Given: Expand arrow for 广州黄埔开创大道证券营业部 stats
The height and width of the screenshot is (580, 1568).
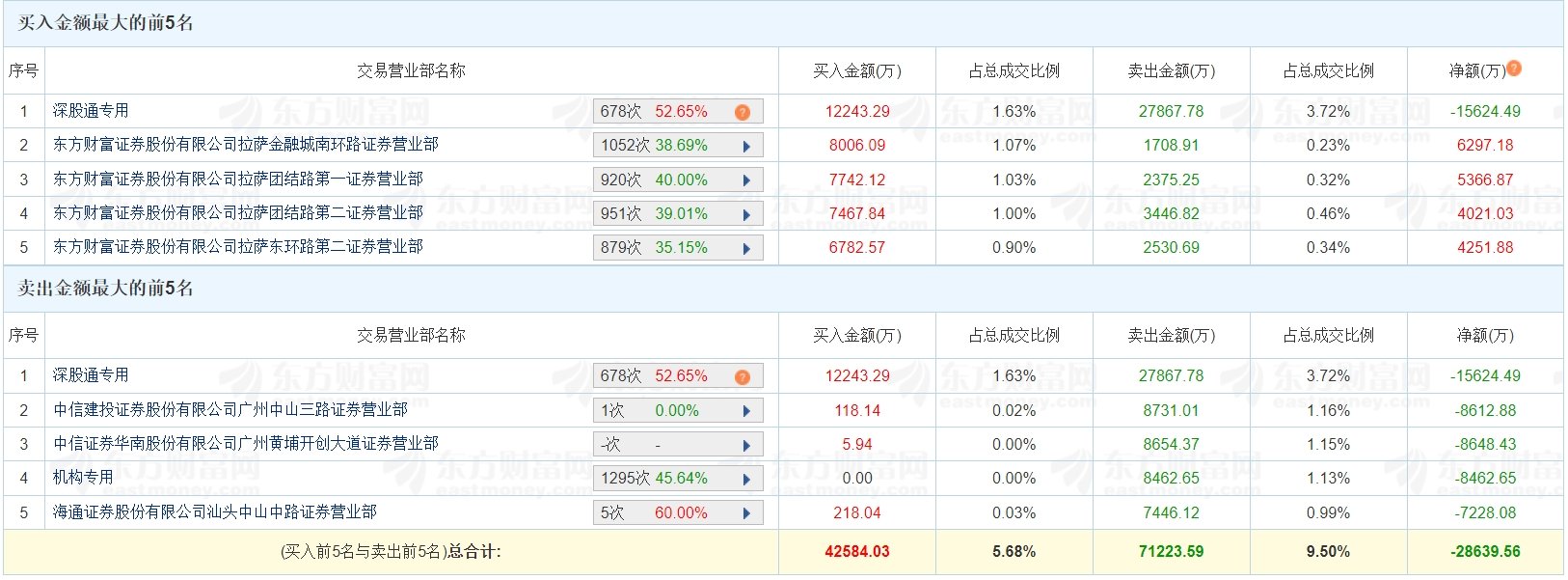Looking at the screenshot, I should click(x=746, y=445).
